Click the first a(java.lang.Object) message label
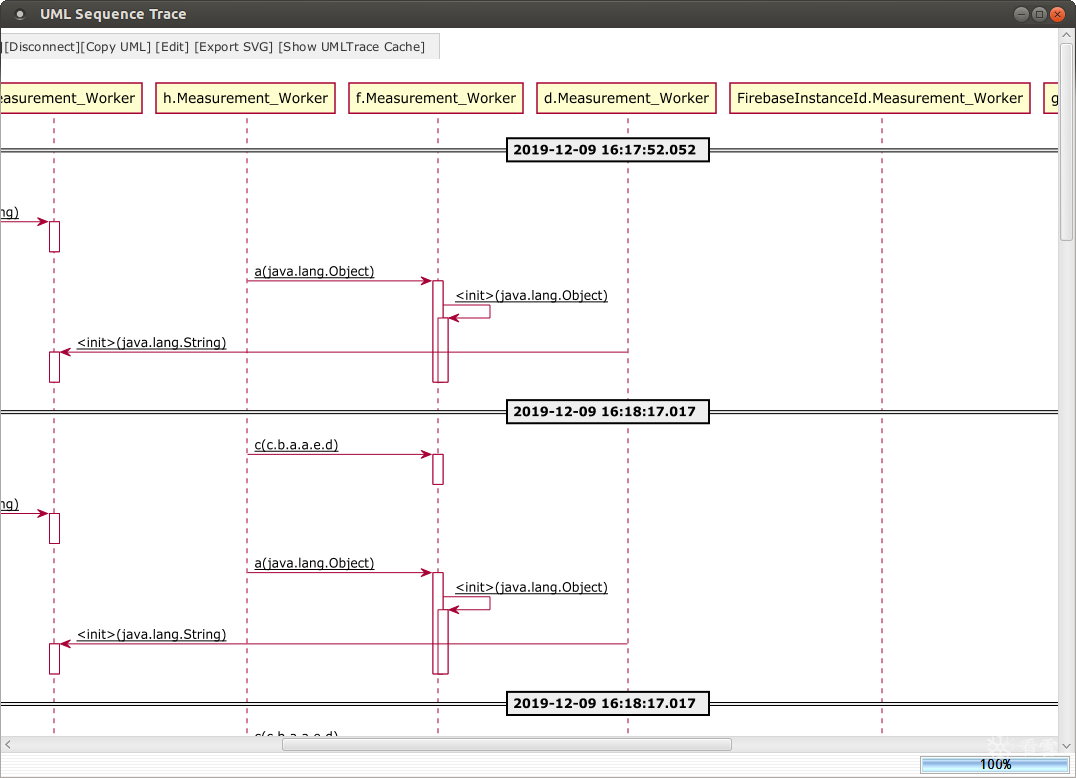Image resolution: width=1076 pixels, height=778 pixels. click(x=314, y=272)
